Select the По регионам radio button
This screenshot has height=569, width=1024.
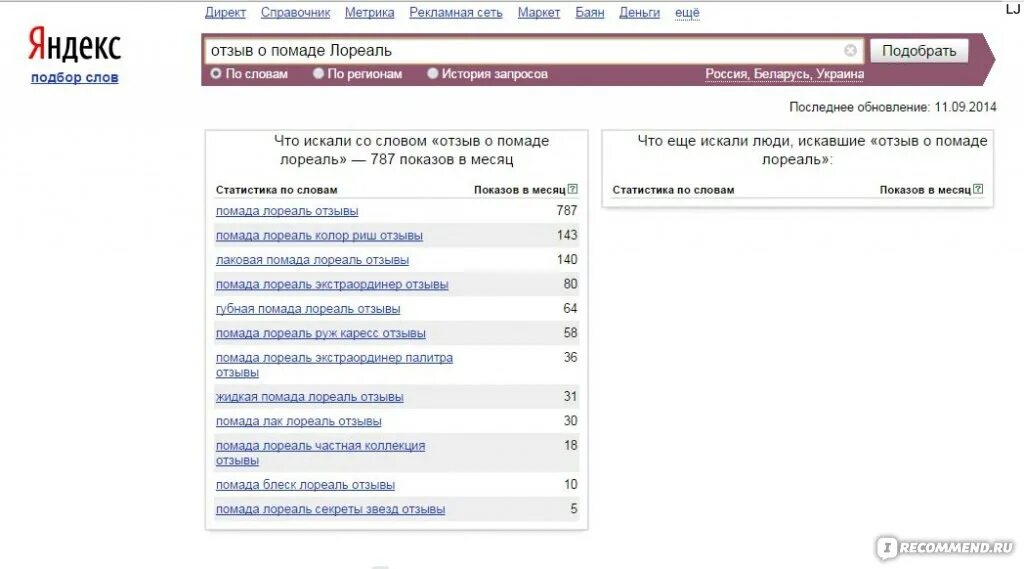pos(318,74)
